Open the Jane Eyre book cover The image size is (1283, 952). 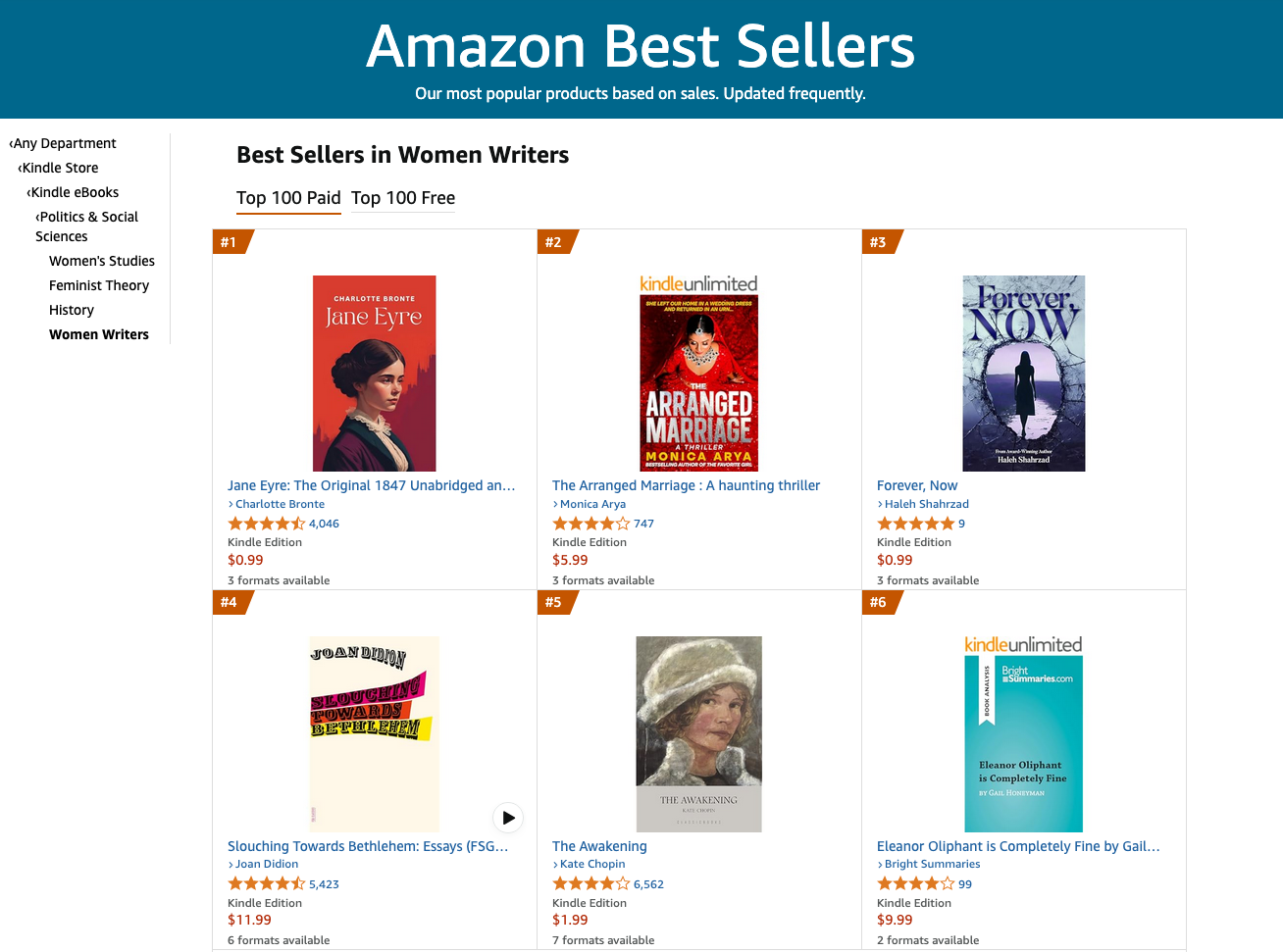(x=374, y=374)
